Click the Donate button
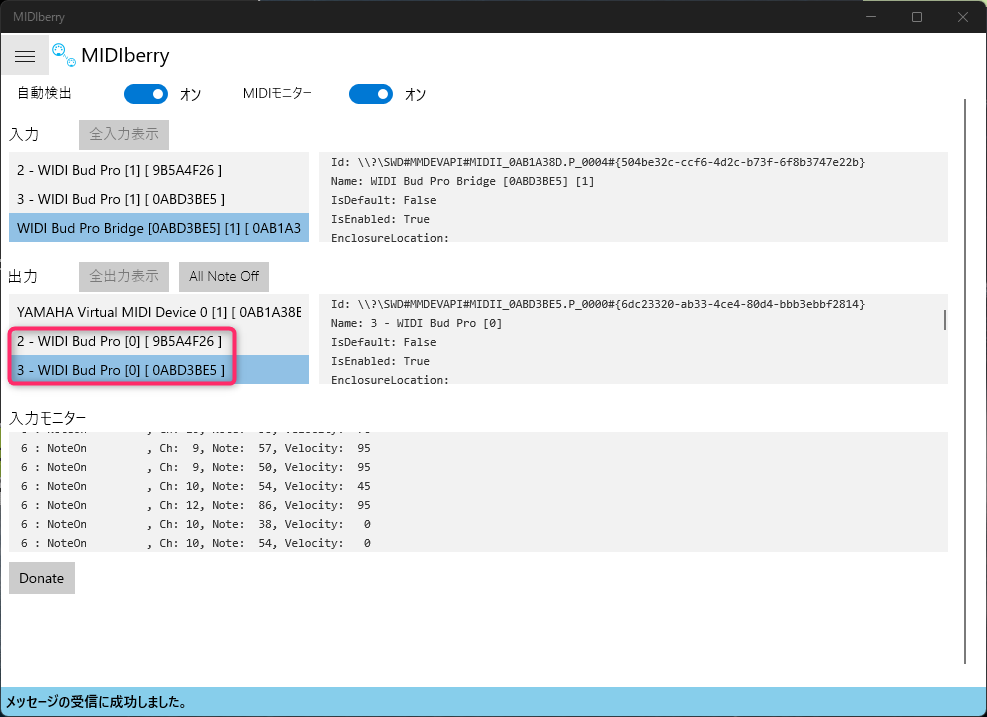This screenshot has height=717, width=987. pos(42,578)
